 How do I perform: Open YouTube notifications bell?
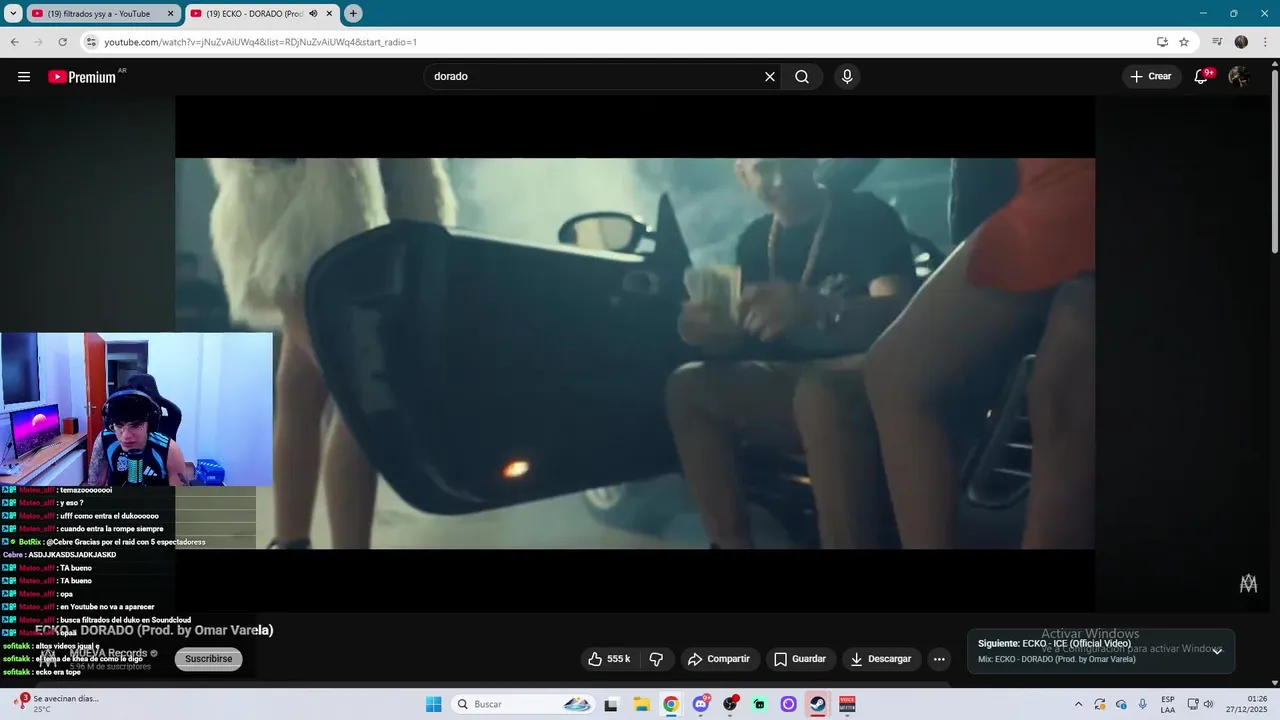(1202, 76)
